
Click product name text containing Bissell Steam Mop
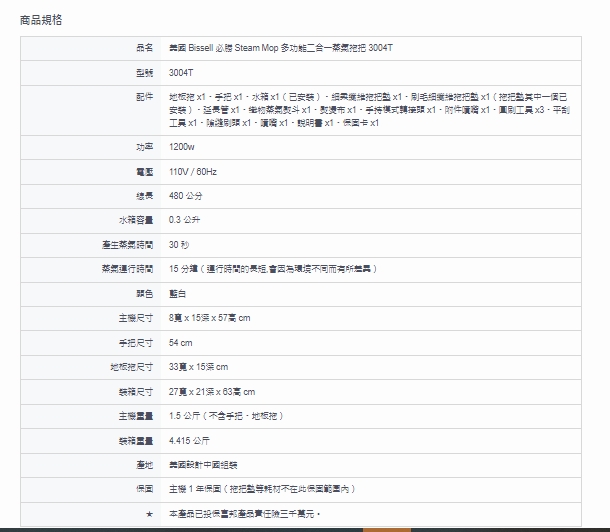280,48
